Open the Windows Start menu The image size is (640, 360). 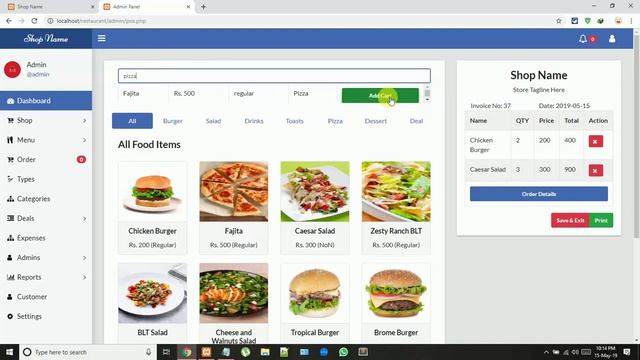click(x=9, y=352)
